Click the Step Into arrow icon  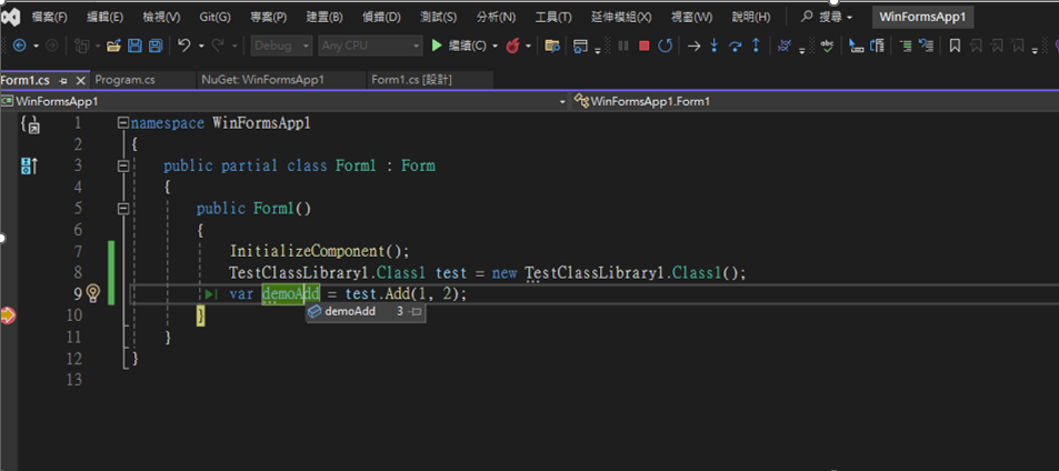tap(714, 46)
